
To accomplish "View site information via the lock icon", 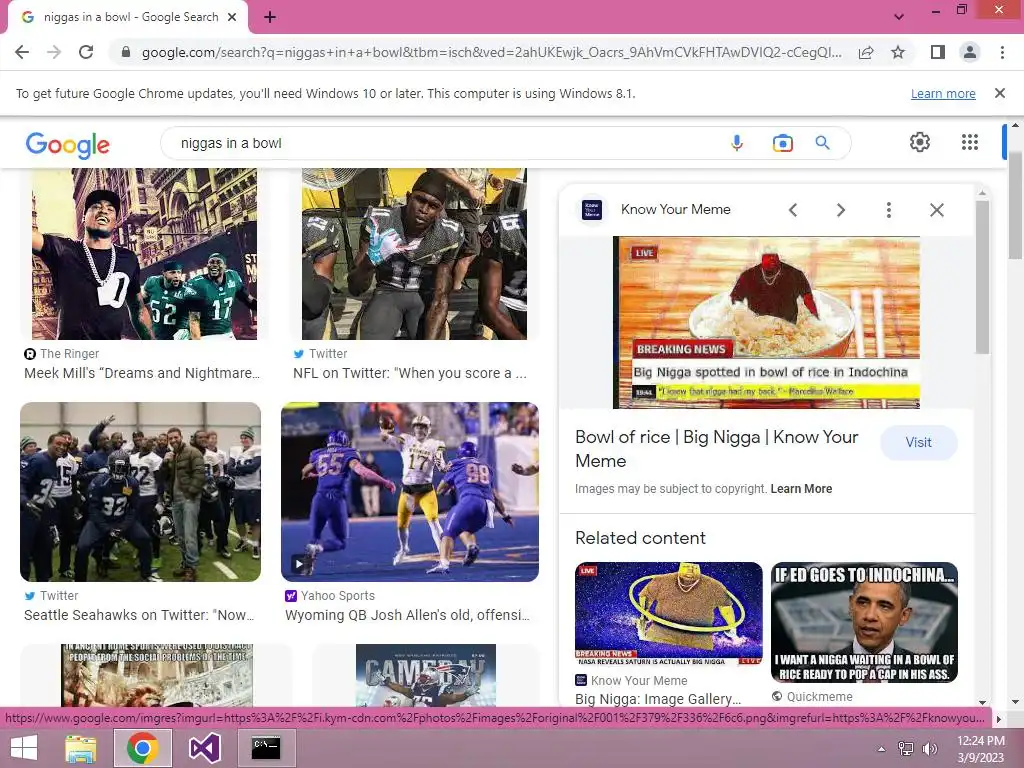I will (126, 52).
